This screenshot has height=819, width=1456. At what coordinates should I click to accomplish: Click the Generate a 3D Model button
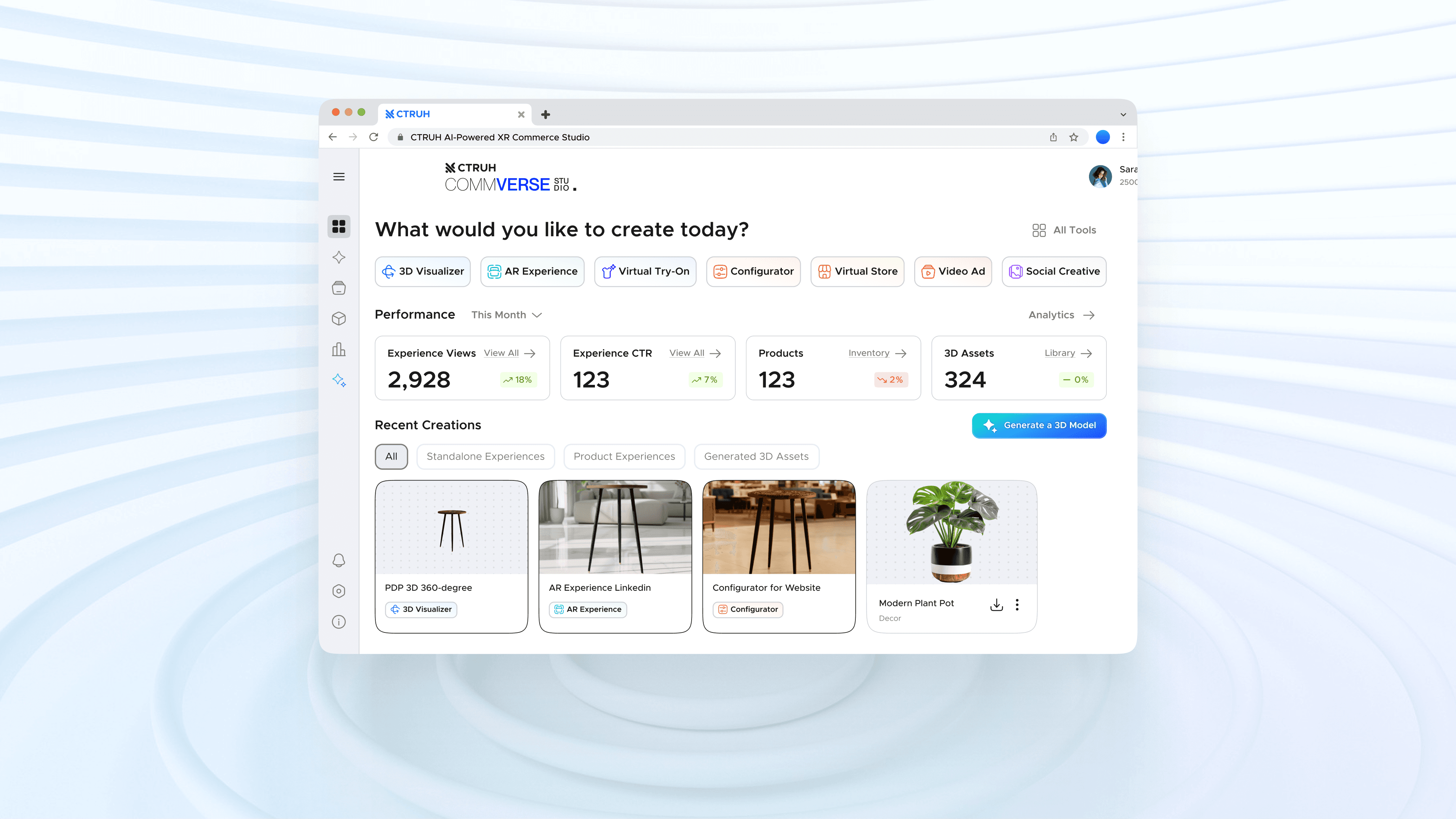coord(1039,425)
